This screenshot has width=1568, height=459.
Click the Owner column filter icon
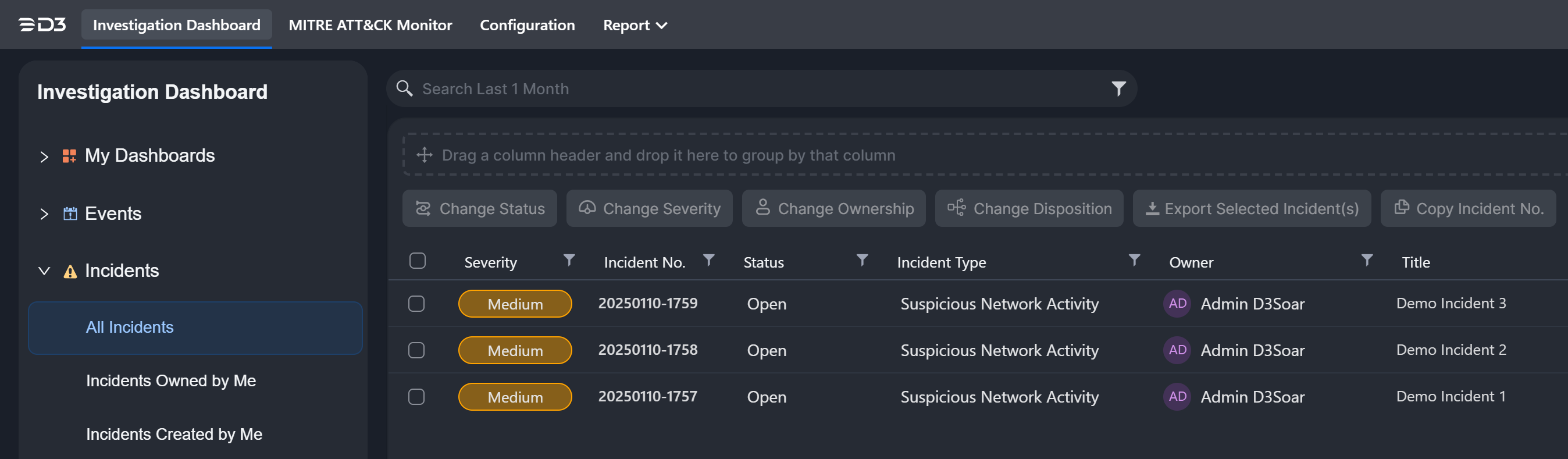1367,261
